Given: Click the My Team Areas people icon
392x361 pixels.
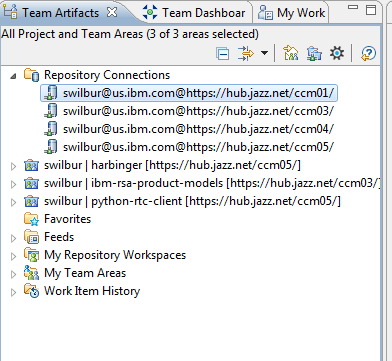Looking at the screenshot, I should tap(32, 273).
